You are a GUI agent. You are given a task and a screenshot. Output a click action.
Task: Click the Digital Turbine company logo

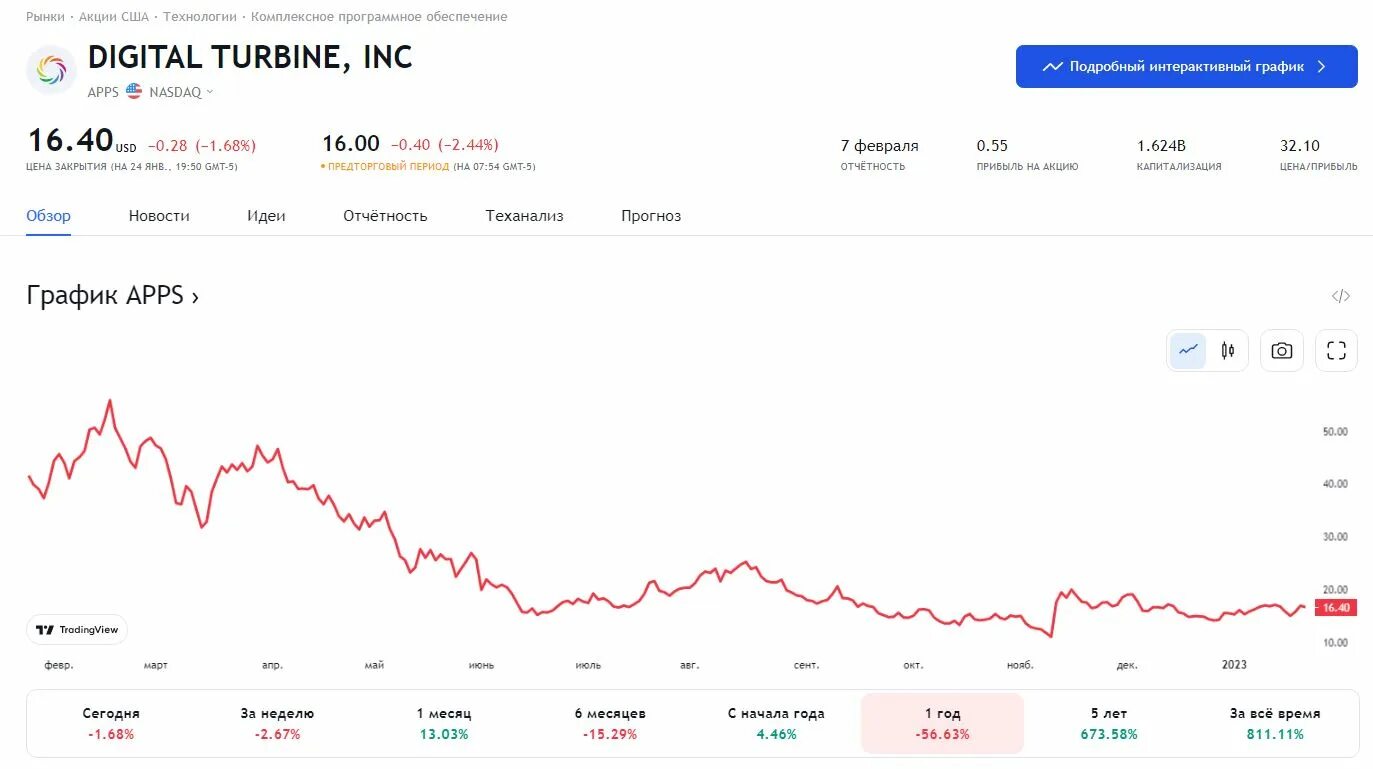[x=51, y=70]
